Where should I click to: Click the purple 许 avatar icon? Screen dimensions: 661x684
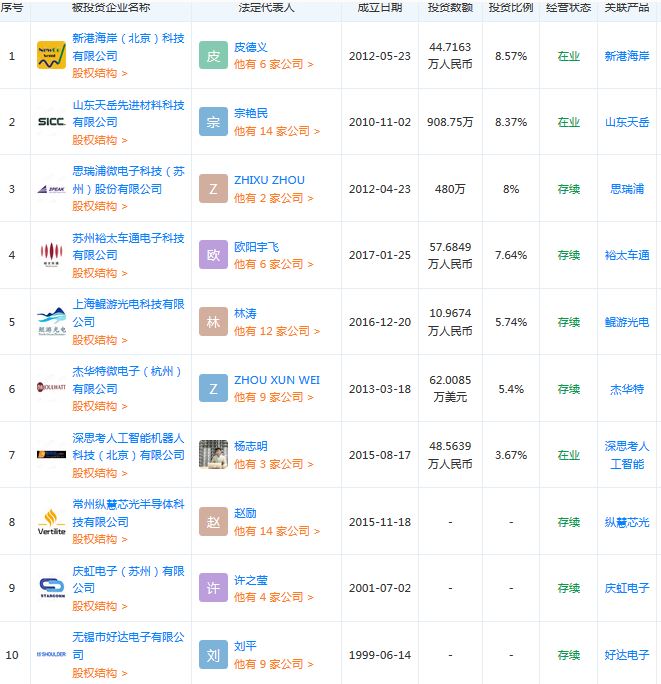click(213, 588)
